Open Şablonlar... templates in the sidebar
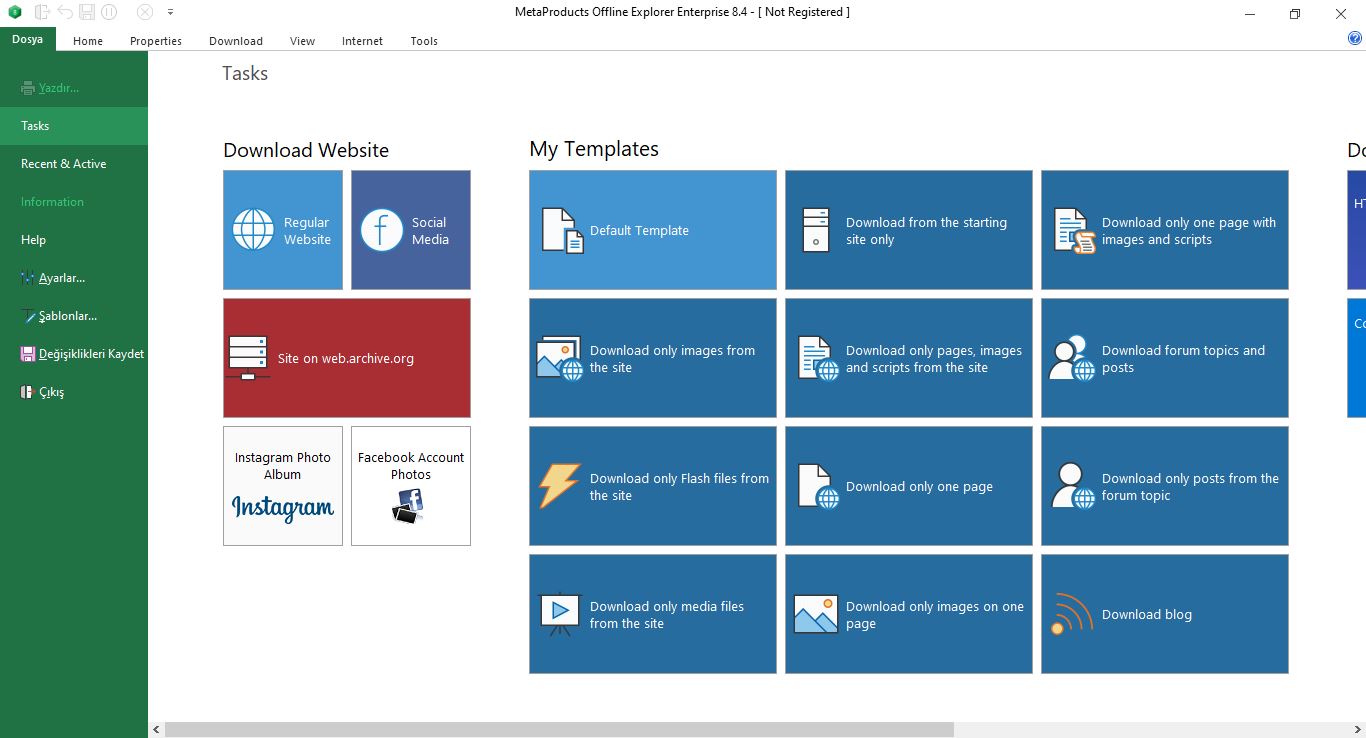 74,316
